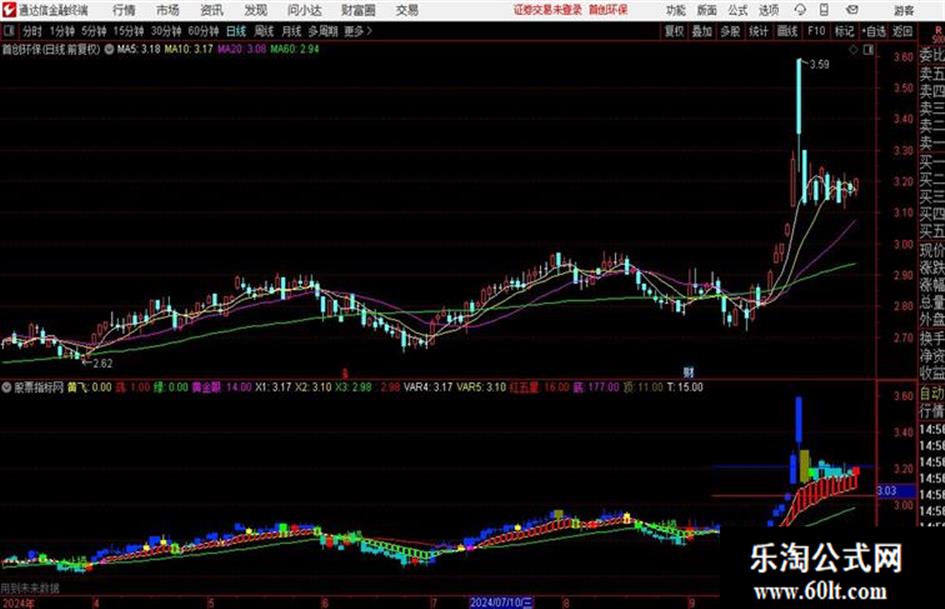
Task: Click the +自选 add to watchlist button
Action: pos(873,31)
